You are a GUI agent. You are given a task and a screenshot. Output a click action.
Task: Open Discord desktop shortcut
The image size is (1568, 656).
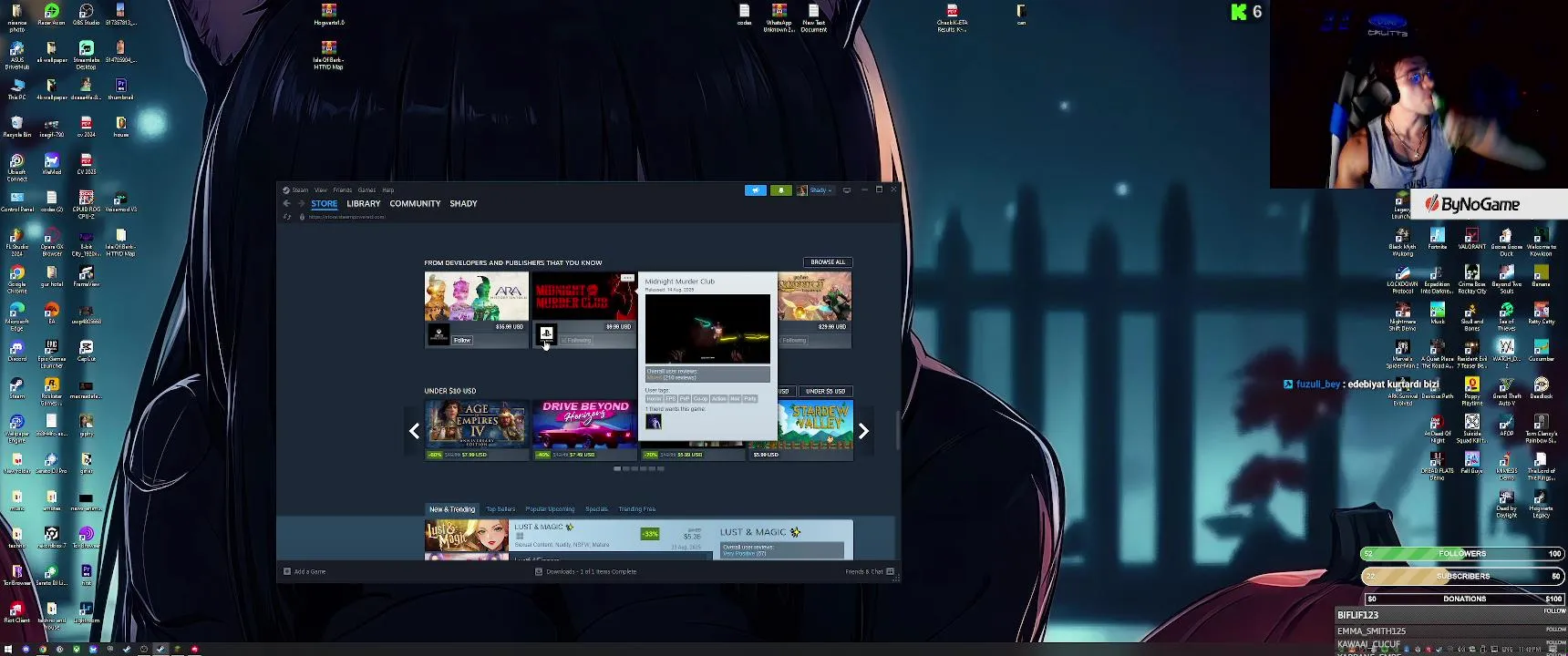click(17, 351)
